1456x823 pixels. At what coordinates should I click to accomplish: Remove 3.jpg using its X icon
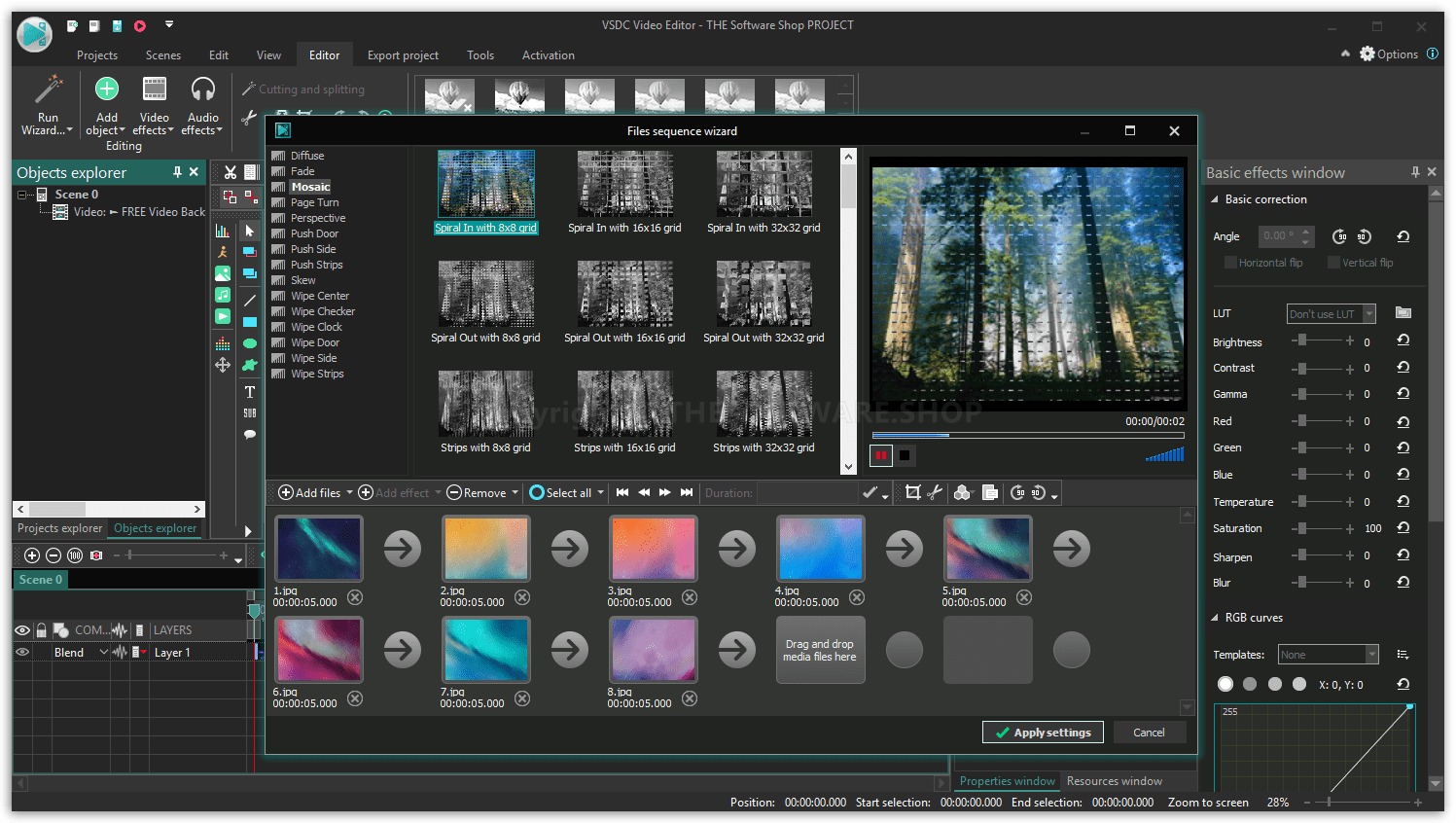point(690,597)
